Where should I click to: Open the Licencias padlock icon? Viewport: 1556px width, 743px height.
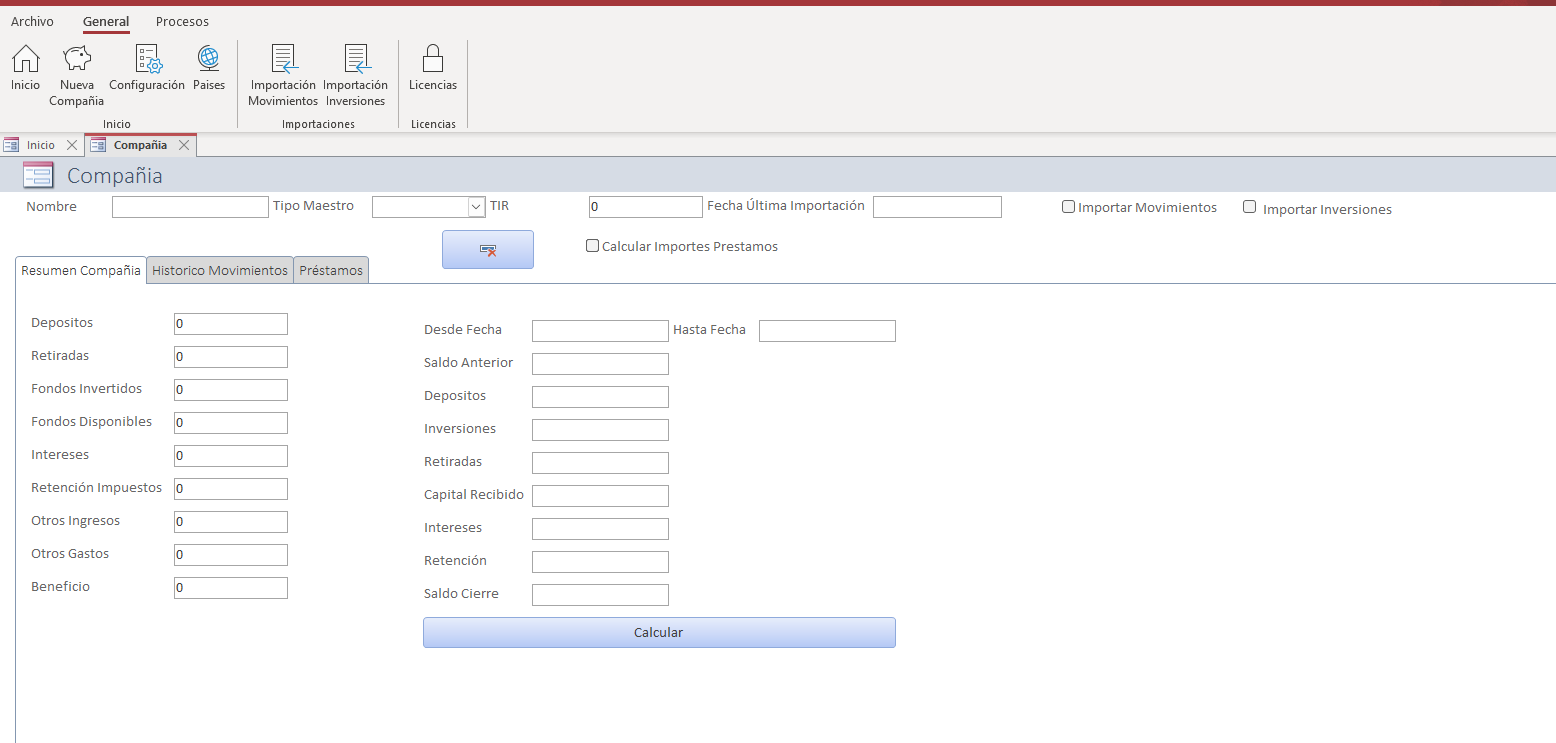coord(433,60)
